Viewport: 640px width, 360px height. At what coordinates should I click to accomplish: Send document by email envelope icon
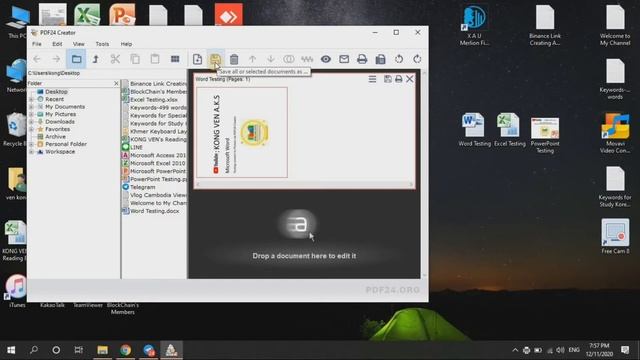pos(344,59)
